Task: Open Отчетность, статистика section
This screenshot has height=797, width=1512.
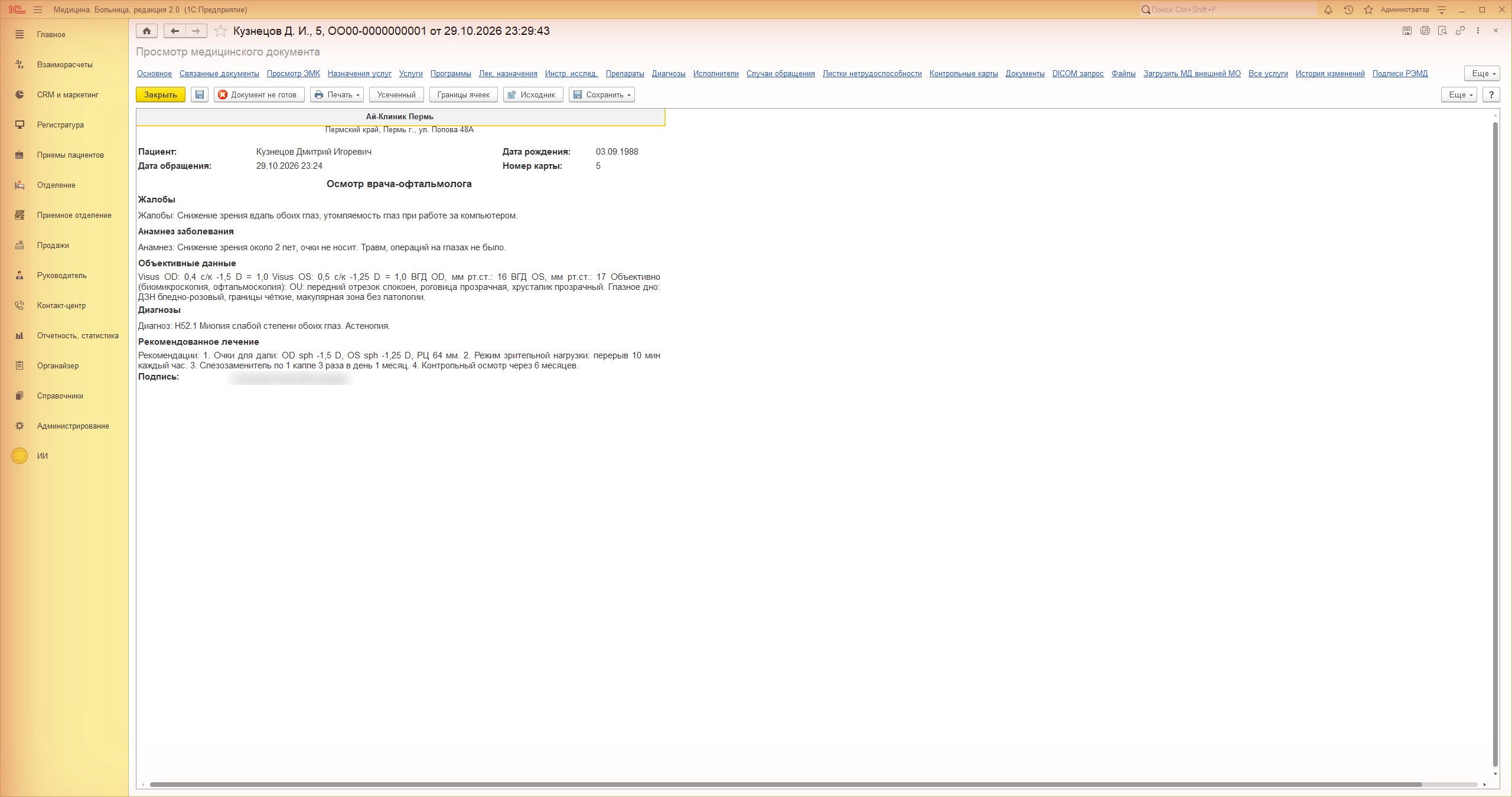Action: (64, 335)
